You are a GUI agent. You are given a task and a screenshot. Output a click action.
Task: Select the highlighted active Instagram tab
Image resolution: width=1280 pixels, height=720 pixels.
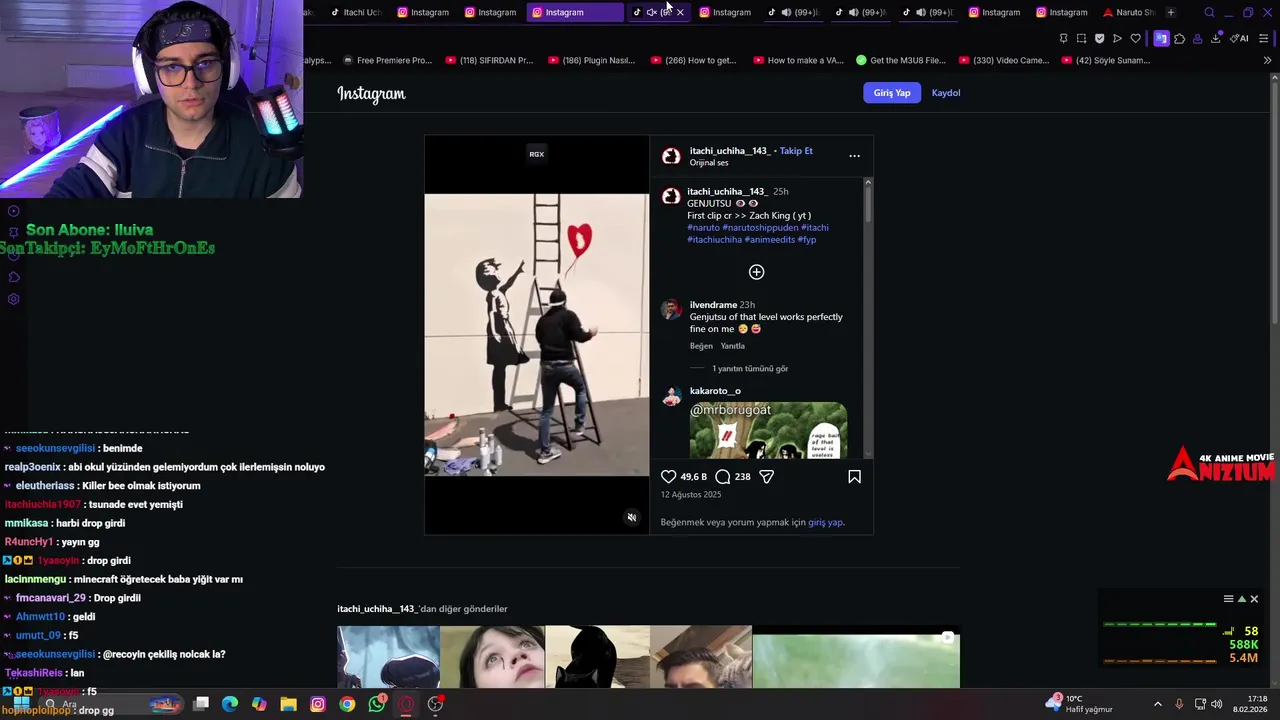click(574, 12)
